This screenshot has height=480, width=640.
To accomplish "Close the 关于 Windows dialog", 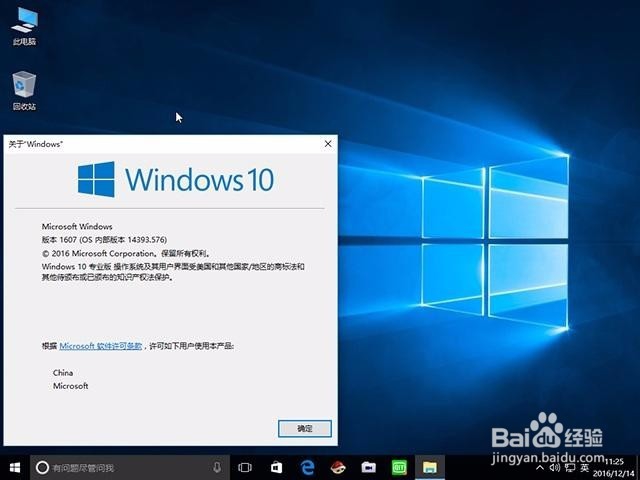I will tap(328, 144).
